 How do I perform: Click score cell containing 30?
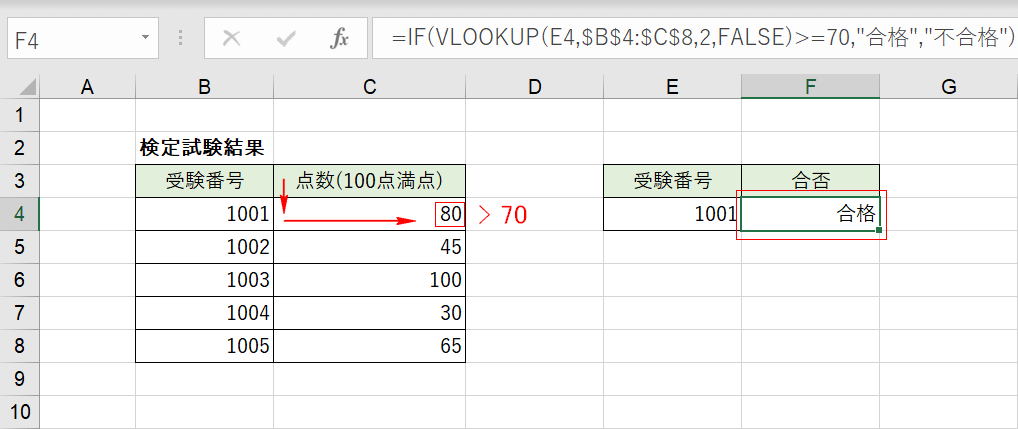(369, 313)
